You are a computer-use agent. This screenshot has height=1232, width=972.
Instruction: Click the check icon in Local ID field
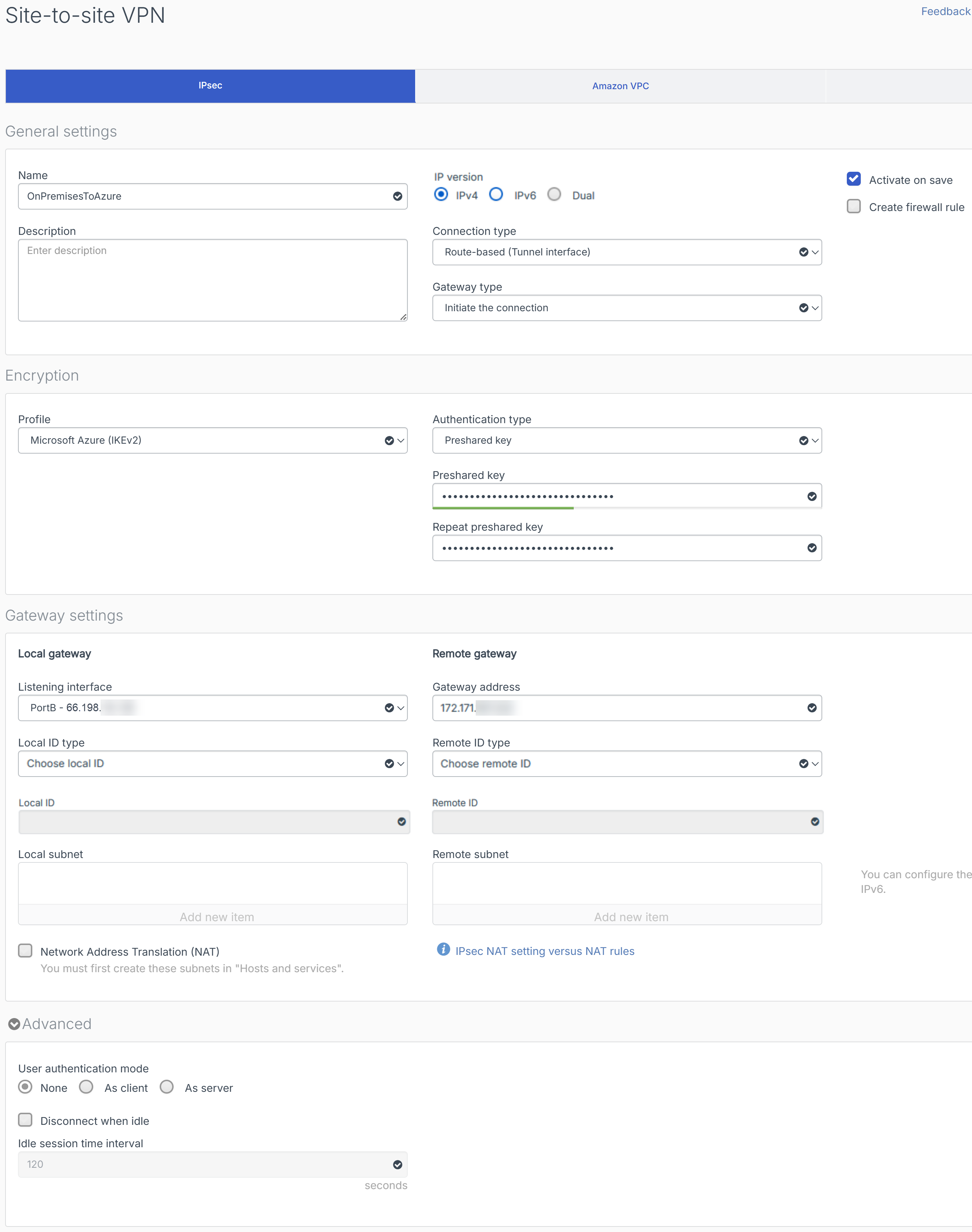[x=401, y=821]
